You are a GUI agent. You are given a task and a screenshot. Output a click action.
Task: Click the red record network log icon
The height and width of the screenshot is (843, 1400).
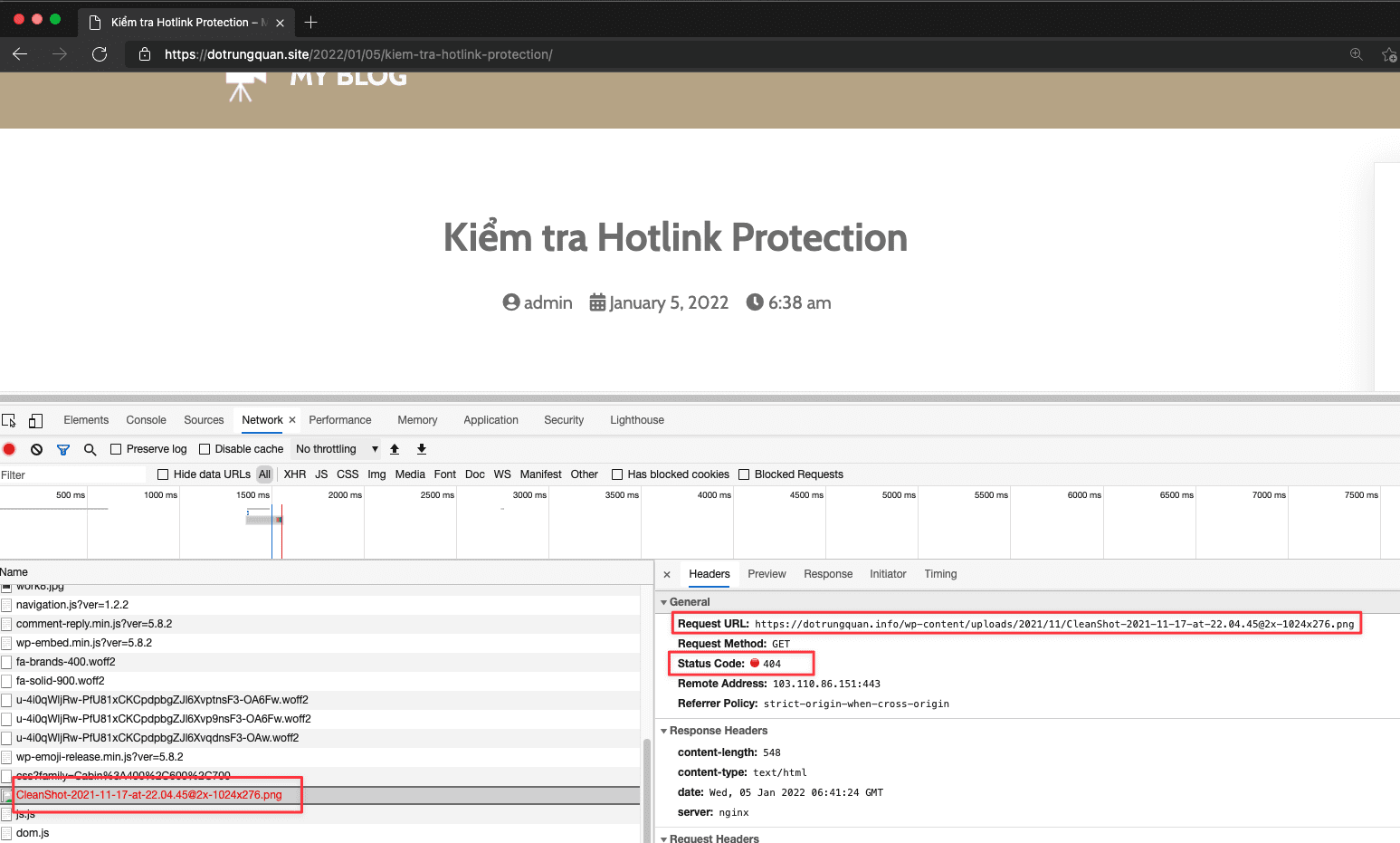coord(9,449)
